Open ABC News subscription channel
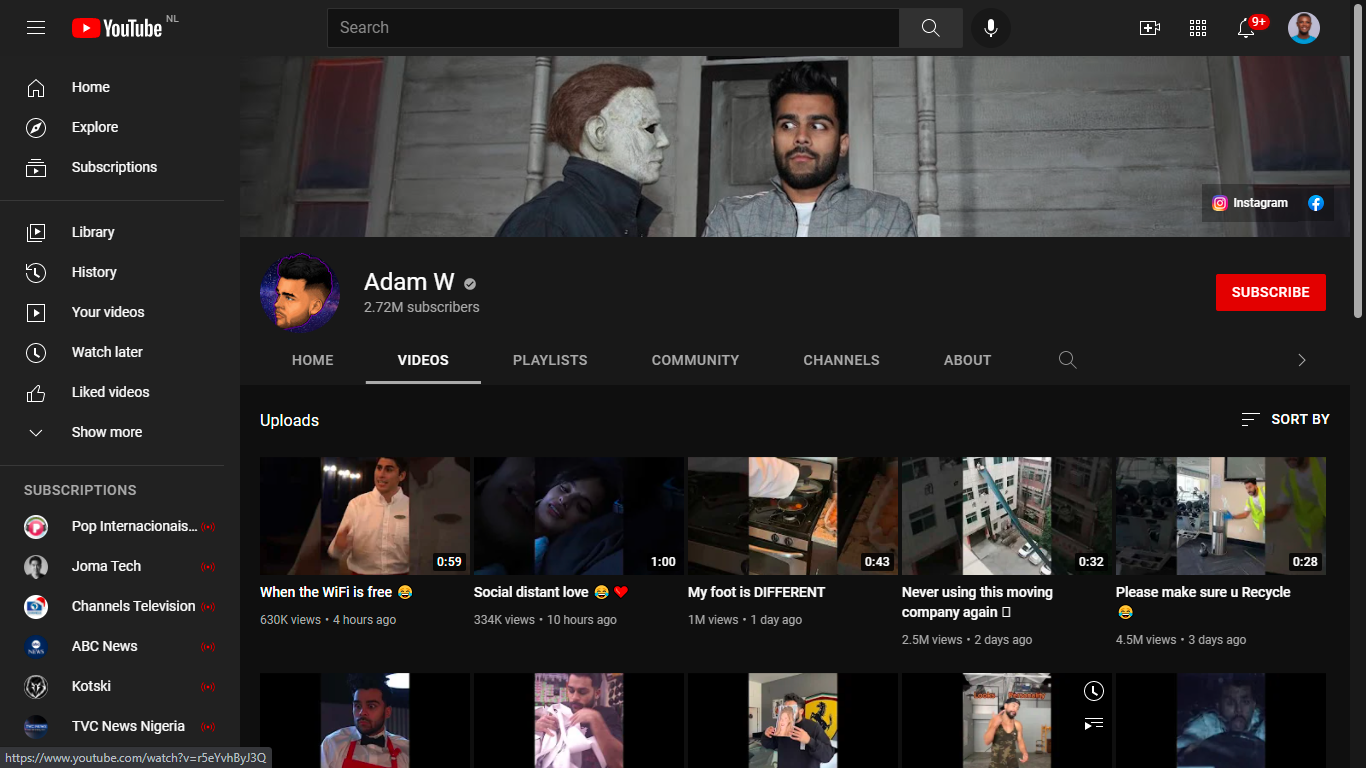This screenshot has height=768, width=1366. click(x=120, y=646)
